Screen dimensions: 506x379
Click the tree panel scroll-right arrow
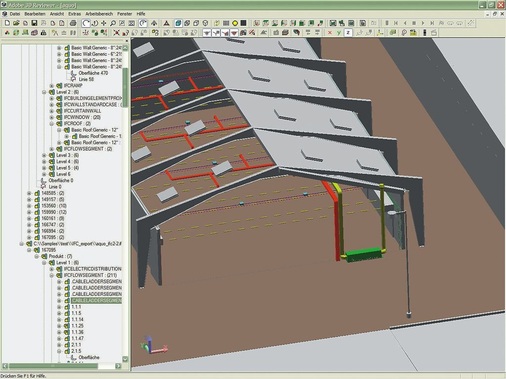point(118,366)
